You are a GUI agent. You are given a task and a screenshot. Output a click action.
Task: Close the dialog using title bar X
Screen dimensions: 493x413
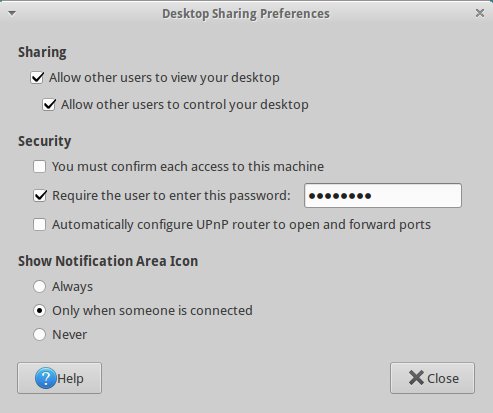point(480,13)
